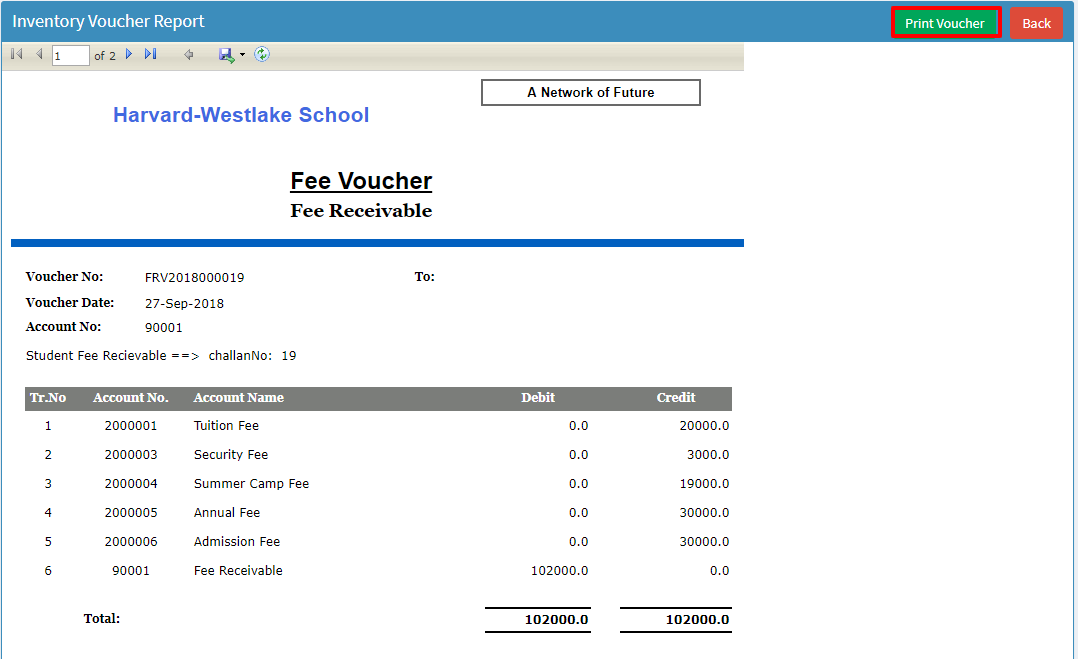Go to next report page

click(129, 54)
